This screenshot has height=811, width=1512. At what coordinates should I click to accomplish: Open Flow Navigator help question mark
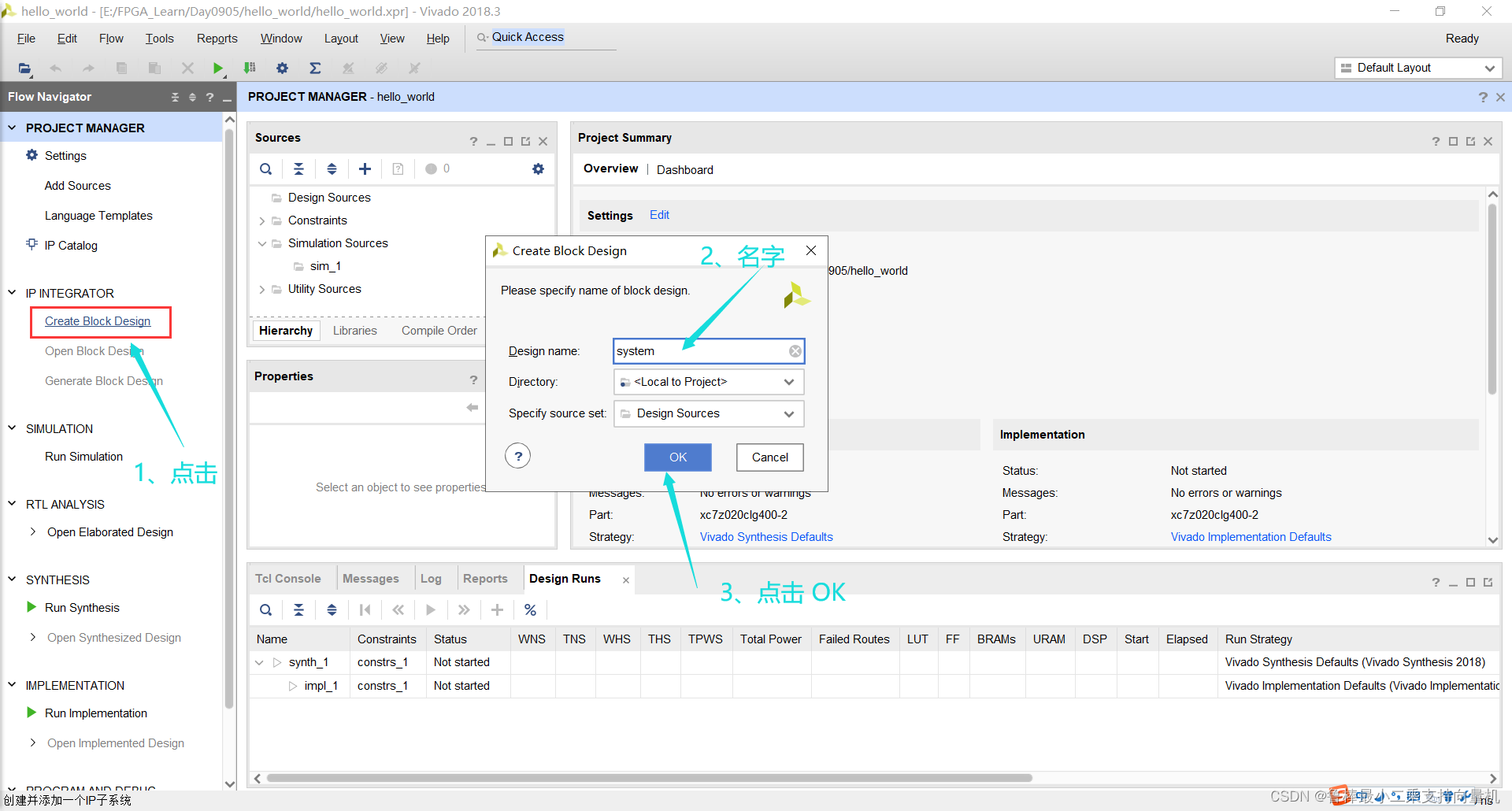[x=209, y=97]
